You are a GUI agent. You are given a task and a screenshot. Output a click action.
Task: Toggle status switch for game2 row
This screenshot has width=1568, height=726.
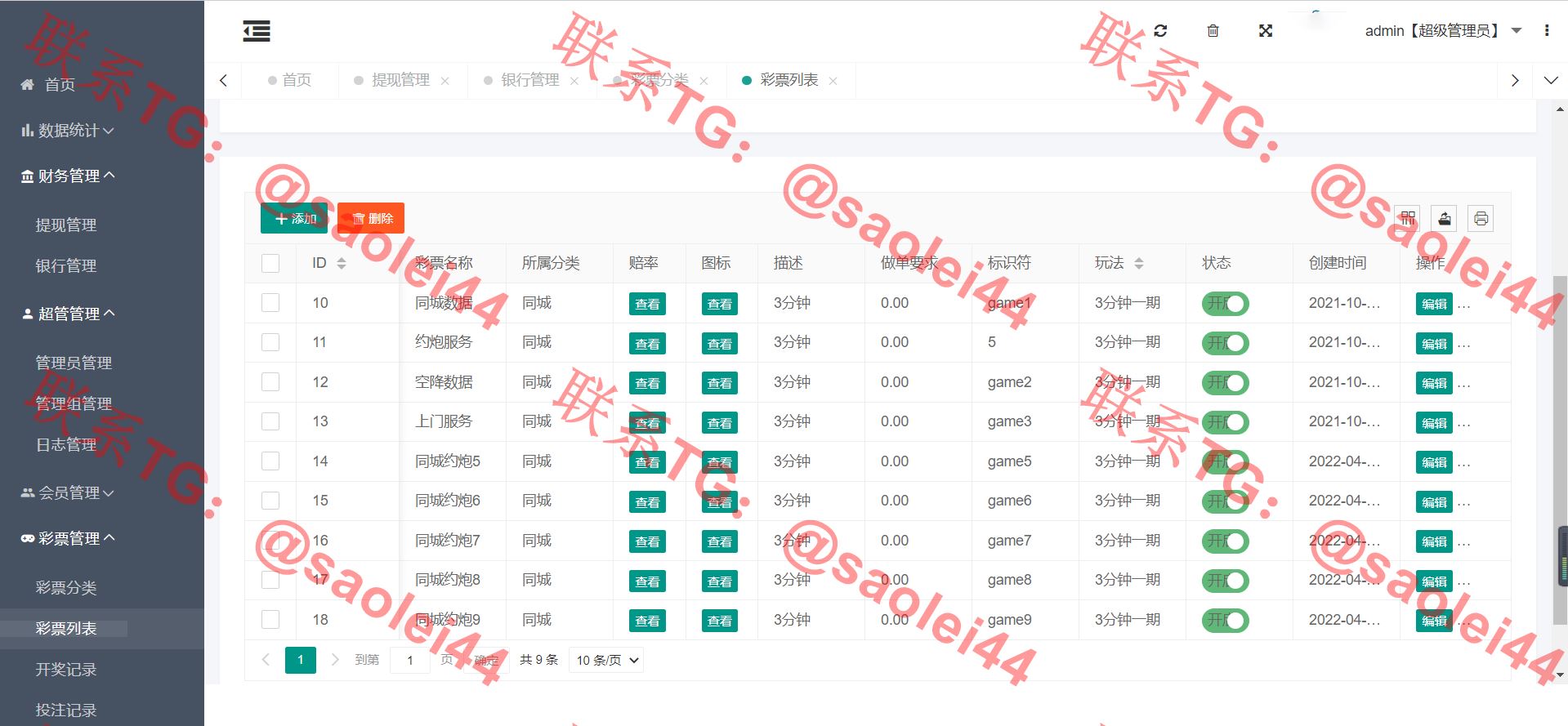(x=1225, y=383)
